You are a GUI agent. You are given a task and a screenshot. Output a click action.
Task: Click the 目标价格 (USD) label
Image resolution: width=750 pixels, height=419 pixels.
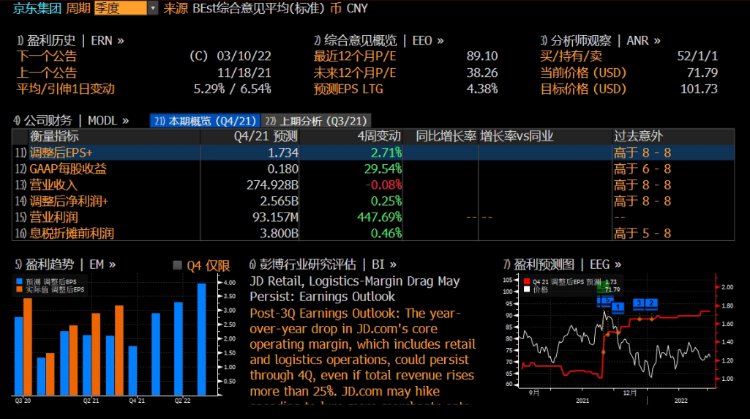(x=583, y=89)
